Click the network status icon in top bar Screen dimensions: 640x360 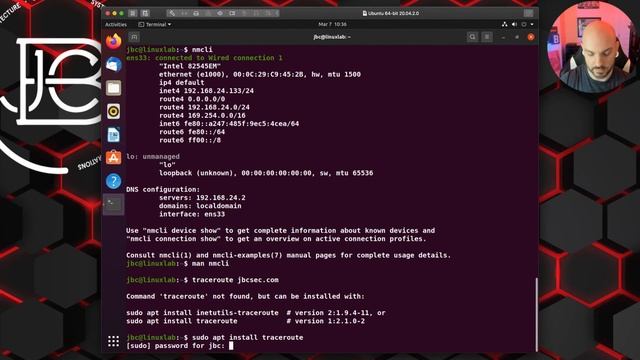pyautogui.click(x=505, y=24)
